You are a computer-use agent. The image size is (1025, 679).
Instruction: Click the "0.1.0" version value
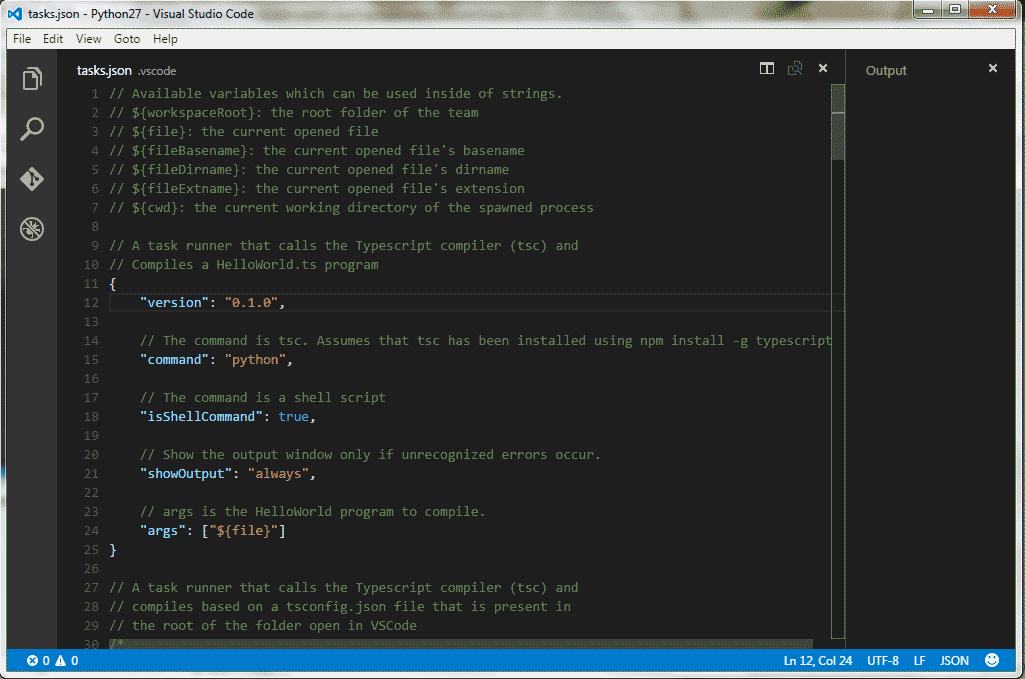252,303
